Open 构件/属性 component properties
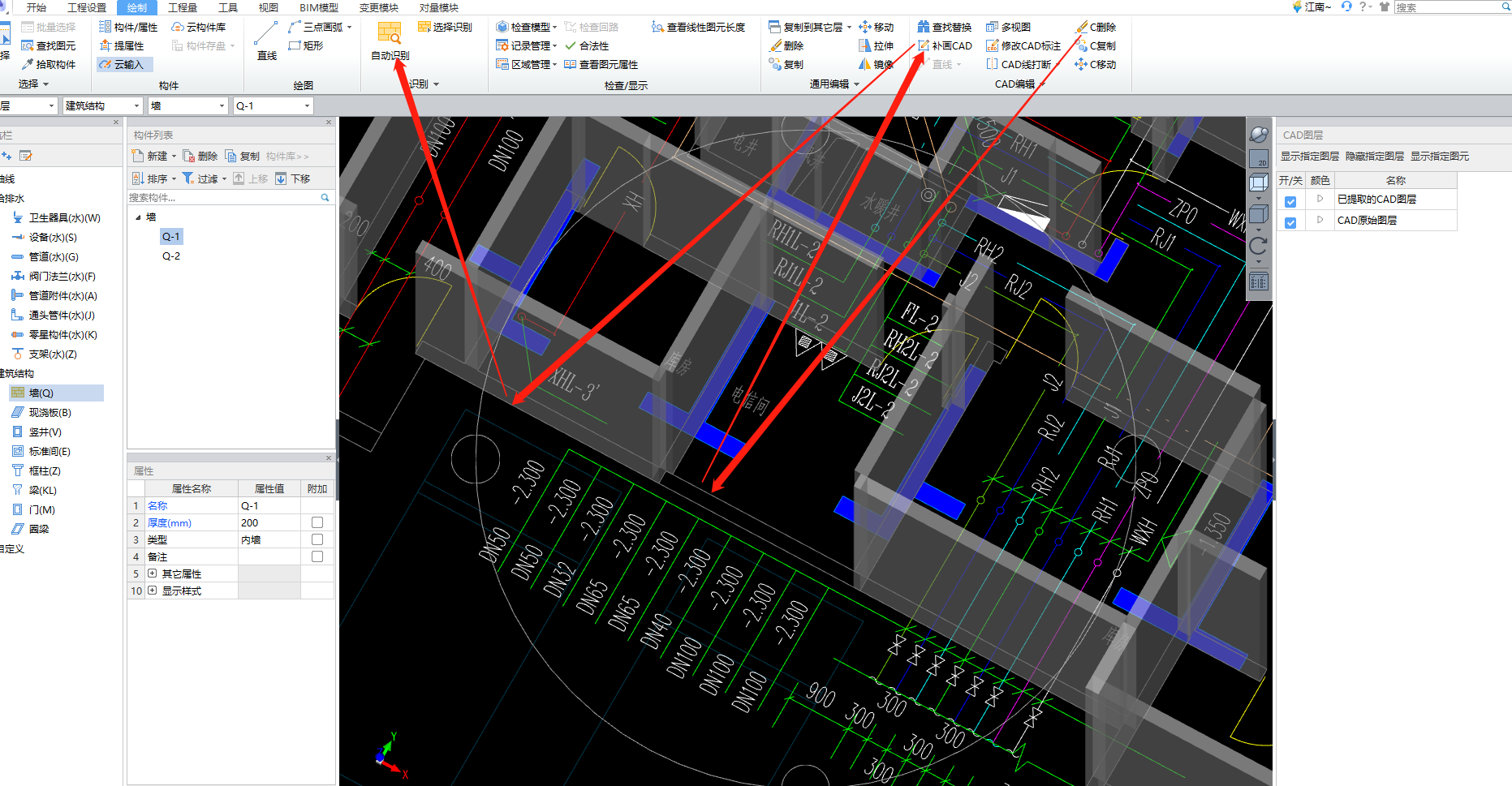 pos(128,27)
